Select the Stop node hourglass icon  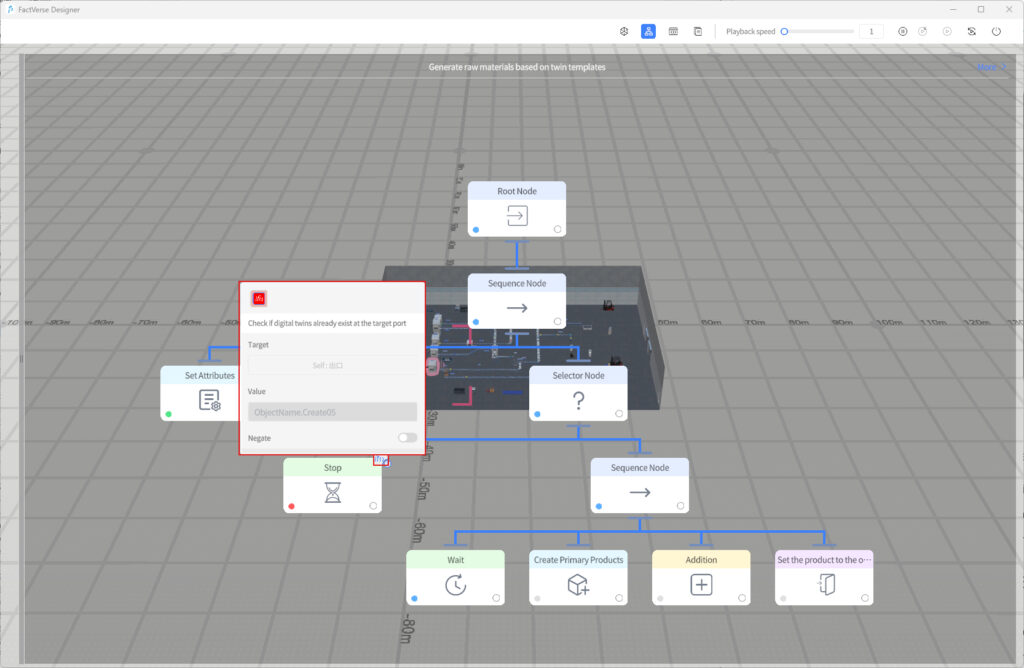tap(333, 492)
